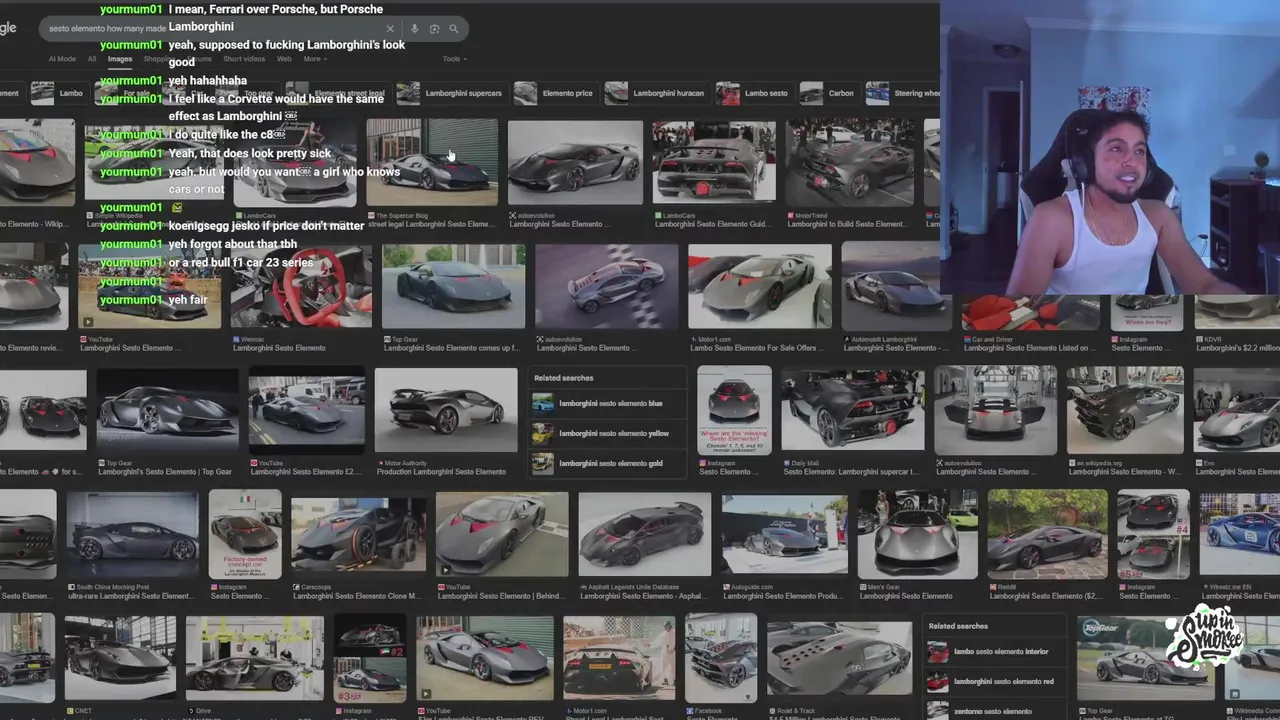Open the Top Gear 'Sesto Elemento comes up' image
The width and height of the screenshot is (1280, 720).
(x=453, y=285)
